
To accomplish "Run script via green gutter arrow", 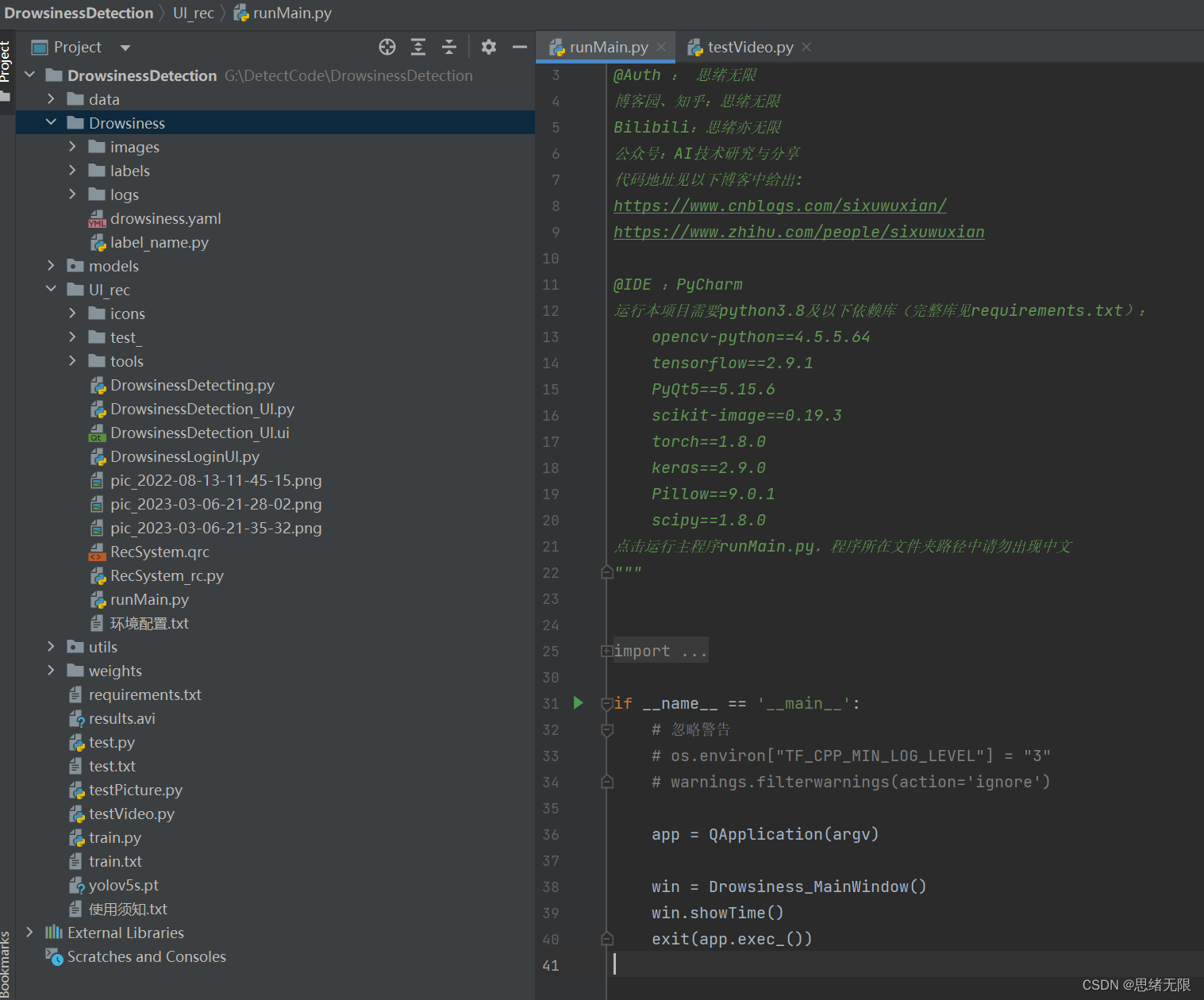I will tap(579, 702).
